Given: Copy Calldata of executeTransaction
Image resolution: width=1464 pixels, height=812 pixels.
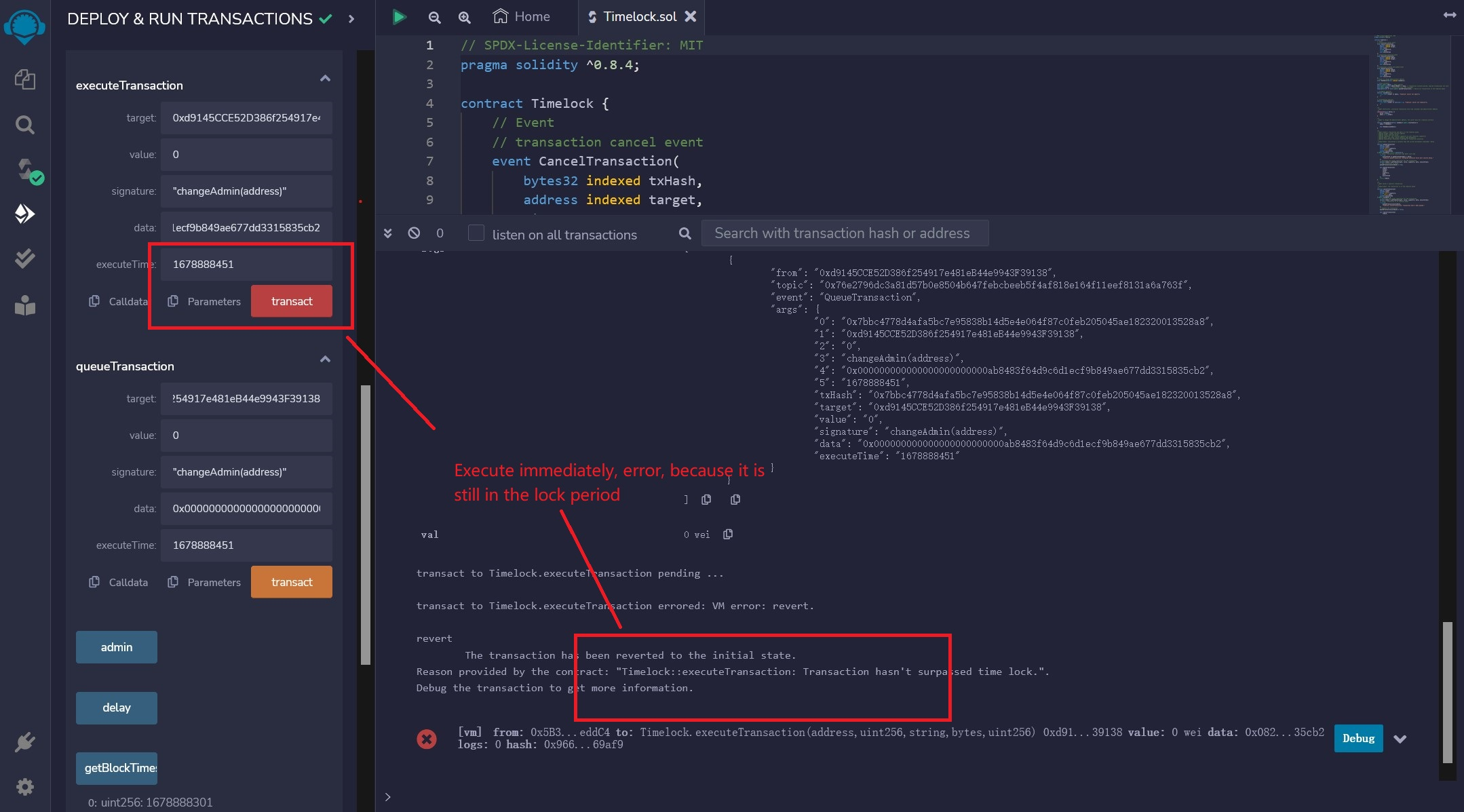Looking at the screenshot, I should [x=94, y=301].
